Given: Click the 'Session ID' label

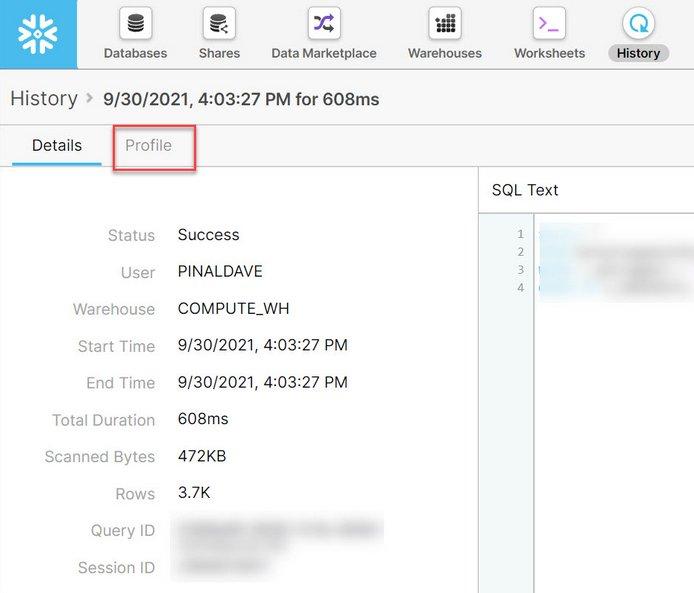Looking at the screenshot, I should pos(116,568).
